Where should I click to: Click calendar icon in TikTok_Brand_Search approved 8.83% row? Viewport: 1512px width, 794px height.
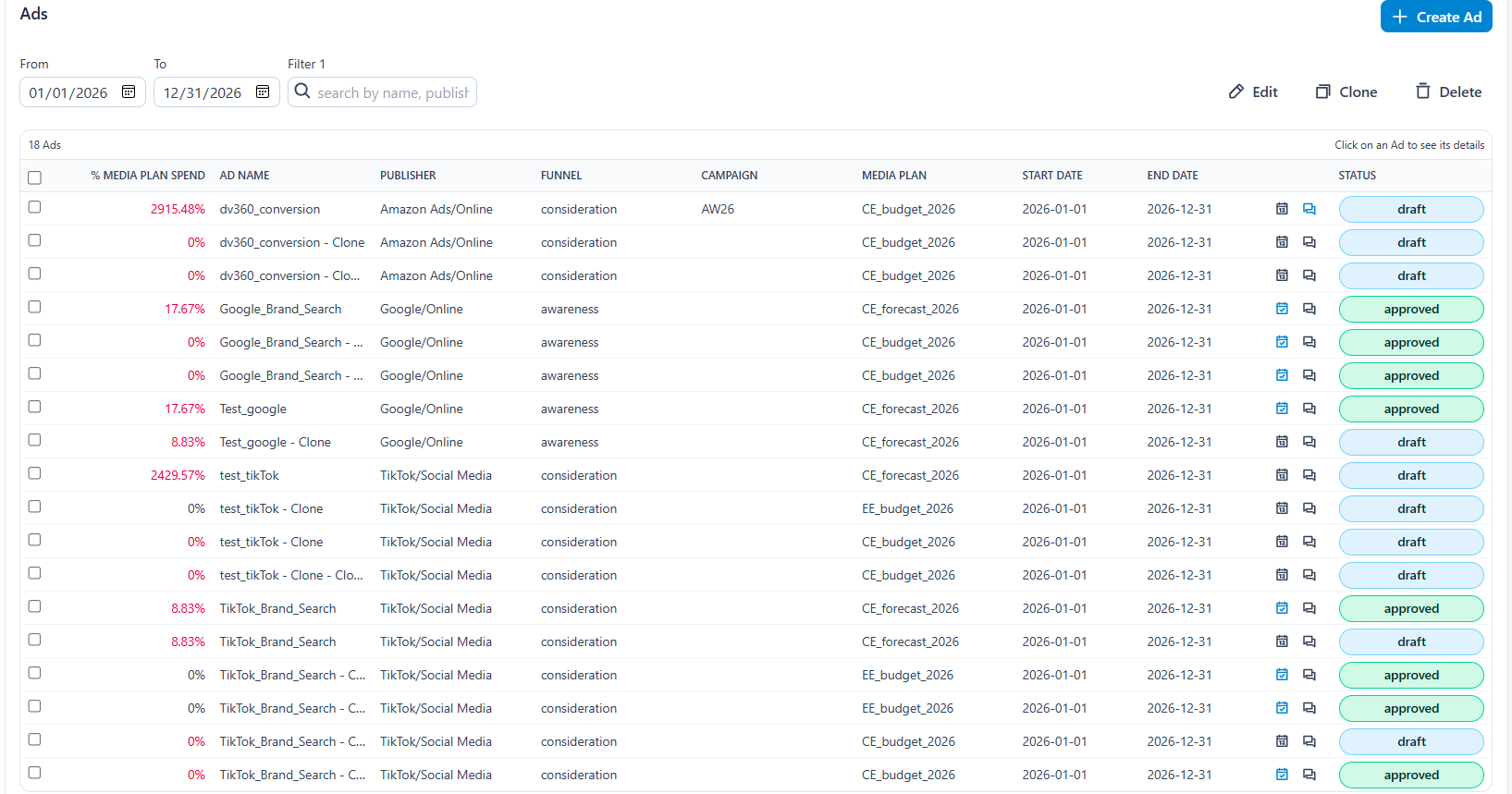pyautogui.click(x=1282, y=608)
